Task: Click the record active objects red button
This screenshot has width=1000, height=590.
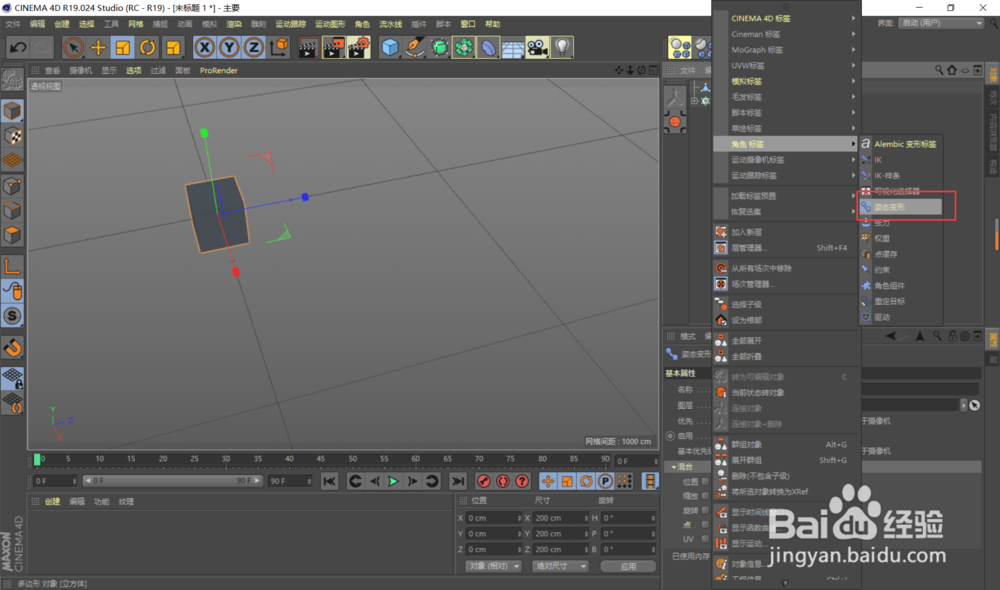Action: tap(483, 482)
